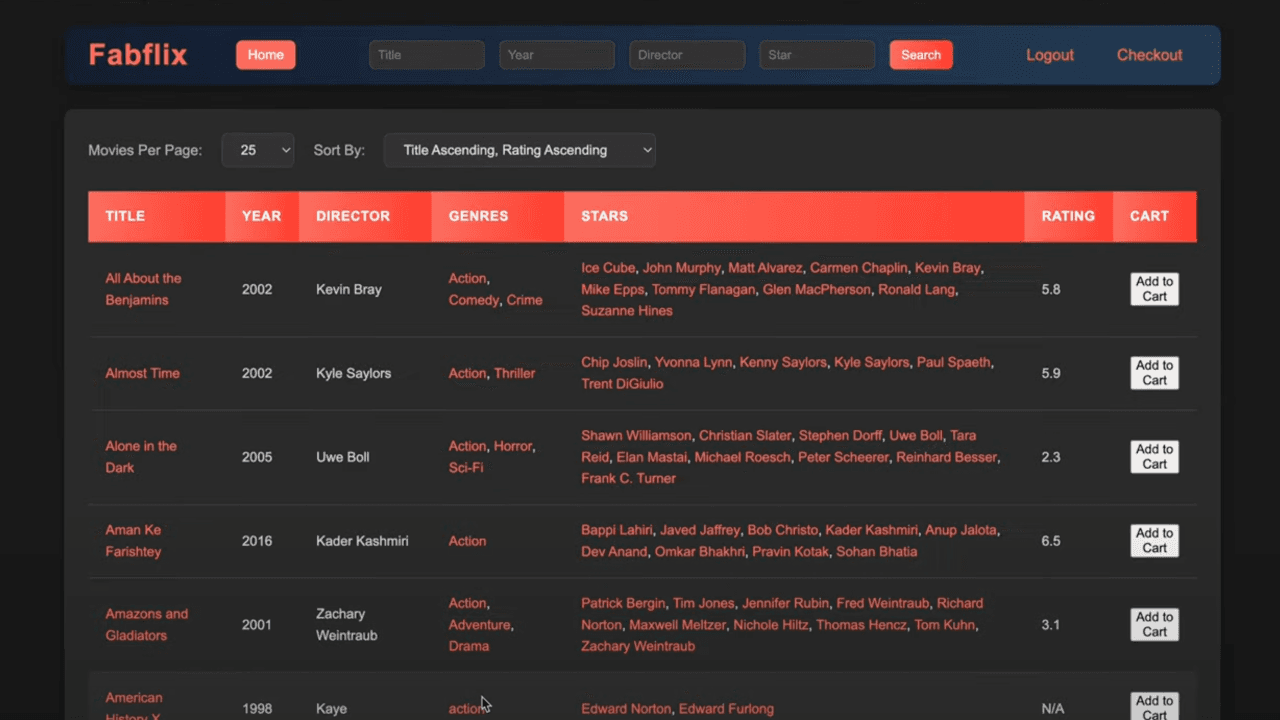Add 'All About the Benjamins' to cart

point(1154,289)
